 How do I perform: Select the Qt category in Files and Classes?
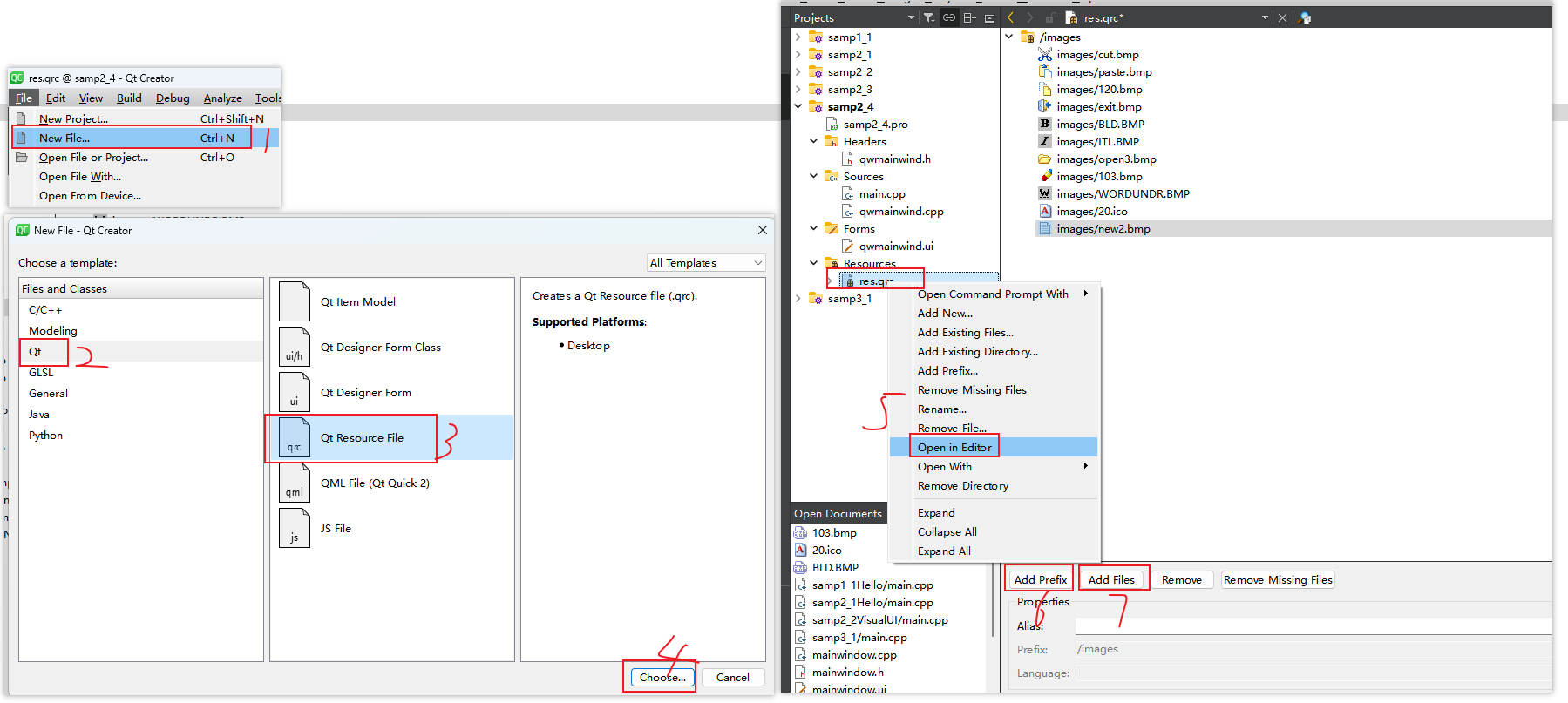point(36,352)
